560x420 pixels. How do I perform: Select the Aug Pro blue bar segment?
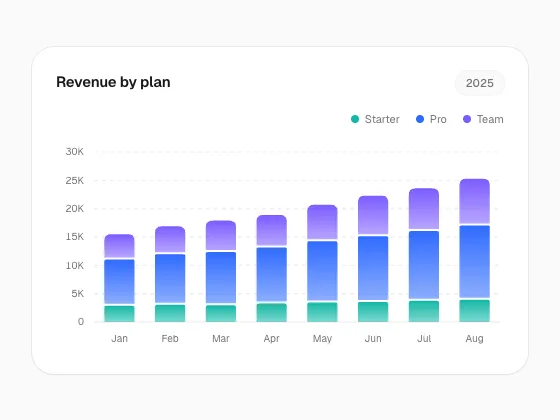tap(475, 262)
